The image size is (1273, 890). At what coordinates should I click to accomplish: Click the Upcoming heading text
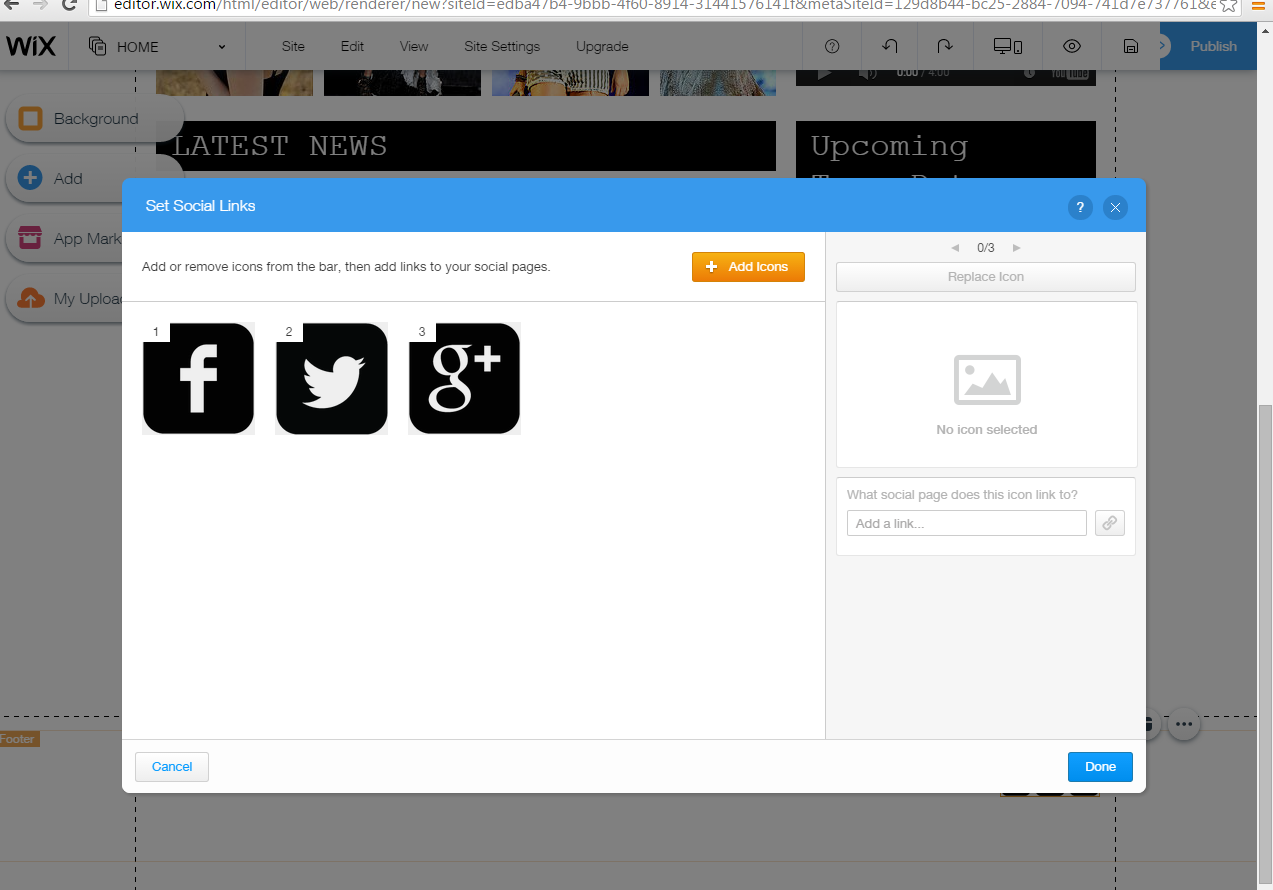coord(889,146)
